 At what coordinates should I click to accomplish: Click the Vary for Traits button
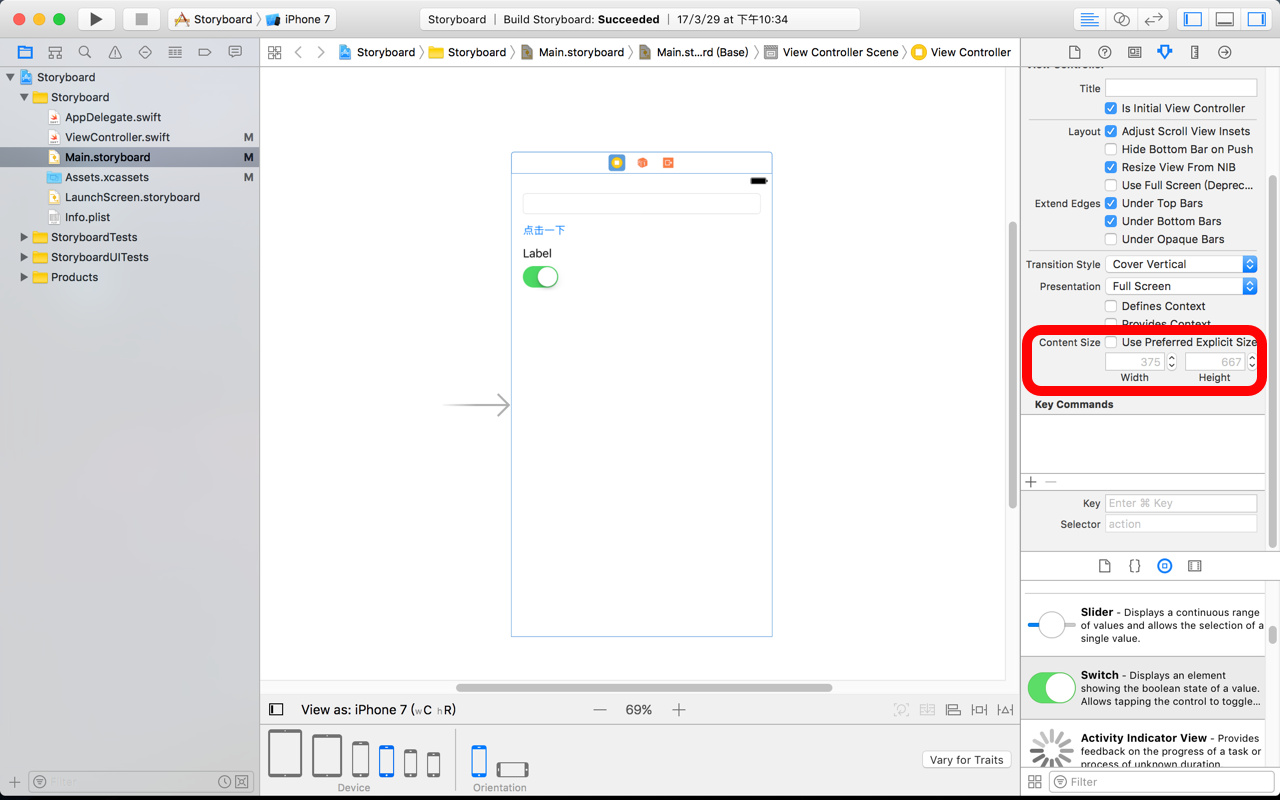coord(966,760)
